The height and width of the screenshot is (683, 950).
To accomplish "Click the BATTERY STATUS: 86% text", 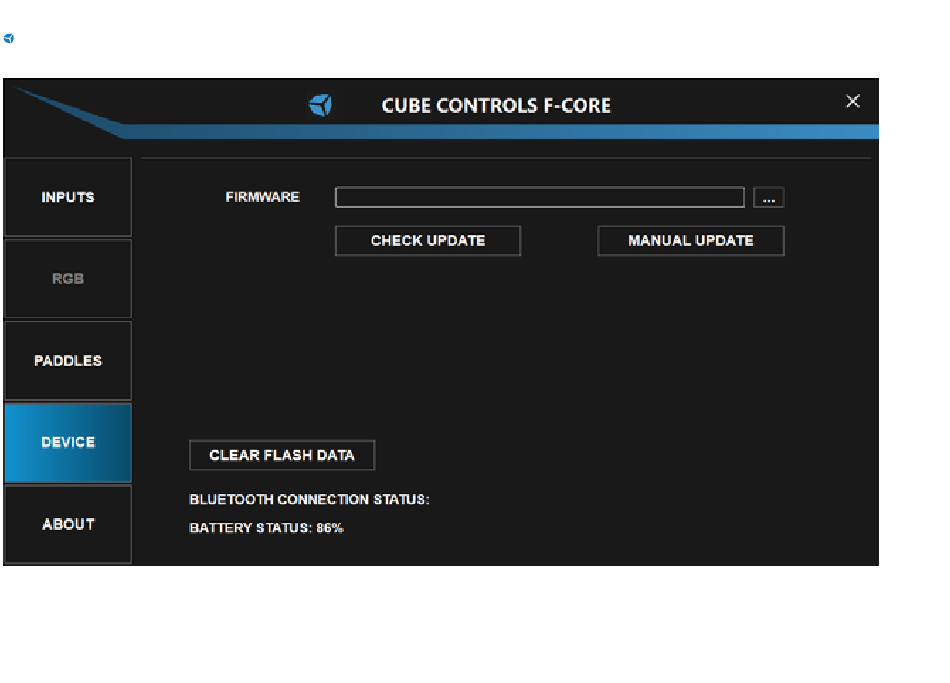I will click(x=266, y=528).
